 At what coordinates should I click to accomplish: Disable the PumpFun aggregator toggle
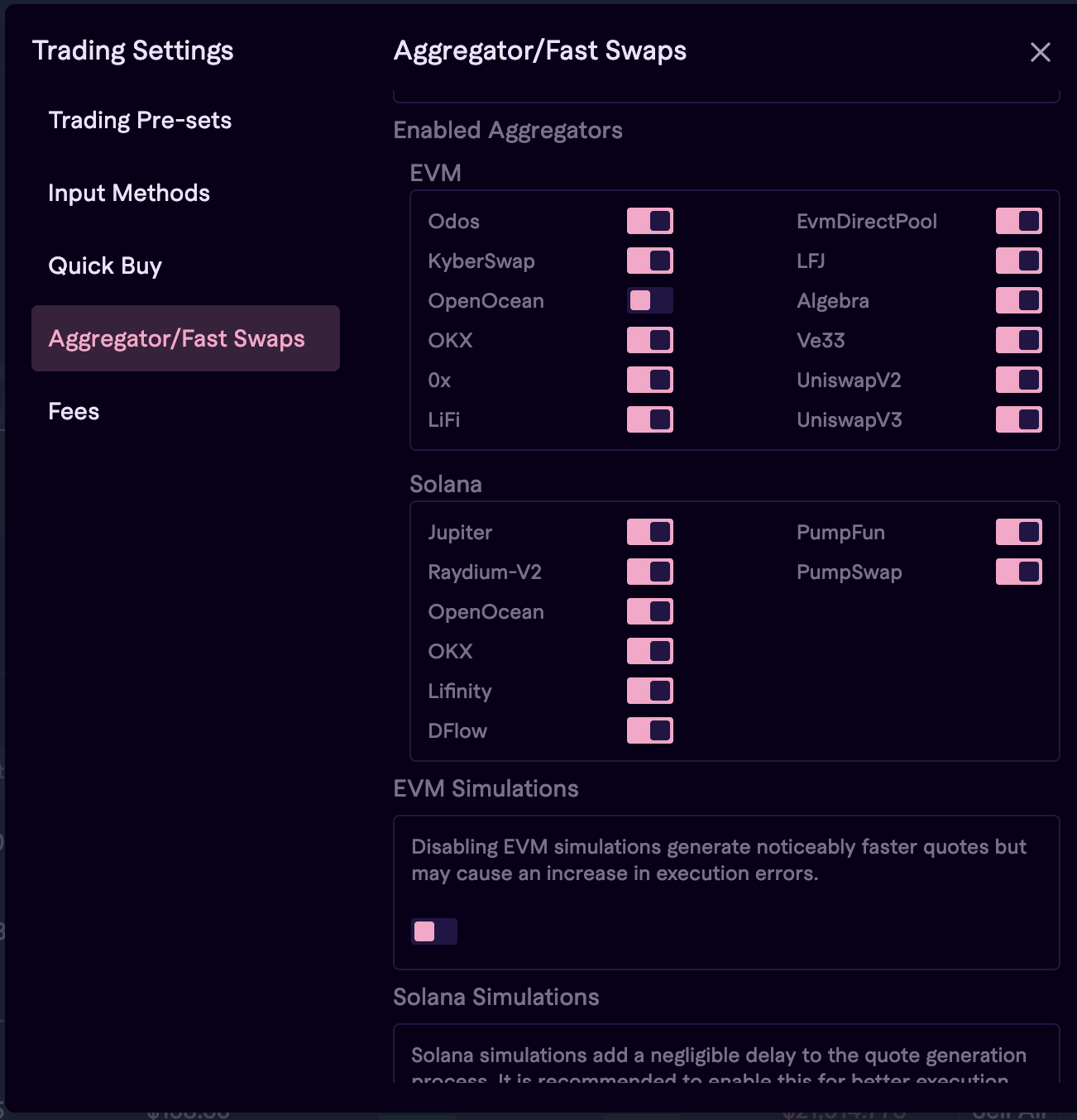(1018, 532)
